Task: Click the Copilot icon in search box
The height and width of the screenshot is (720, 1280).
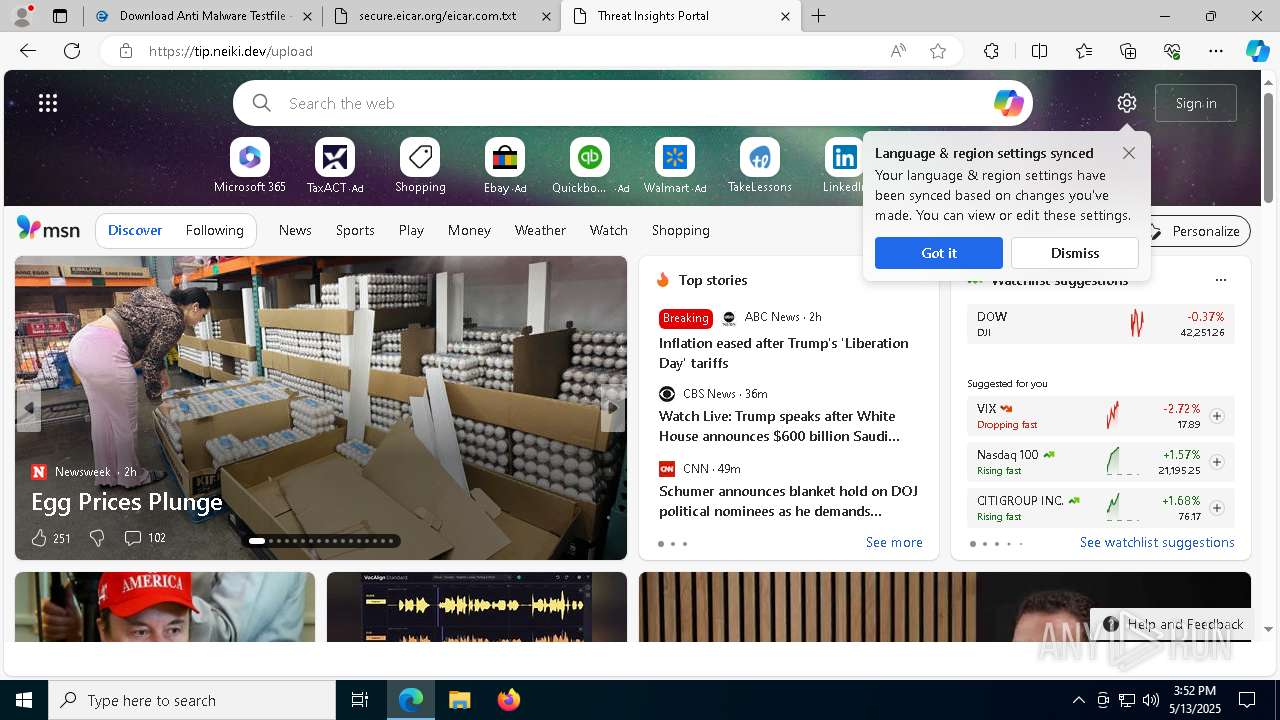Action: [x=1008, y=103]
